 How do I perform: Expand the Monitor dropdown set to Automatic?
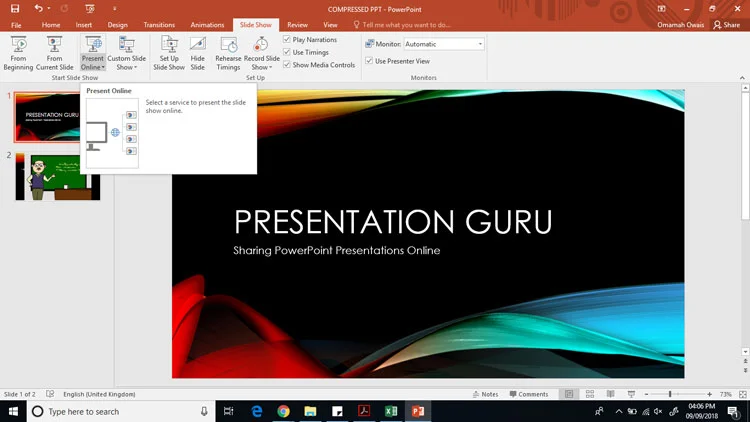point(480,44)
